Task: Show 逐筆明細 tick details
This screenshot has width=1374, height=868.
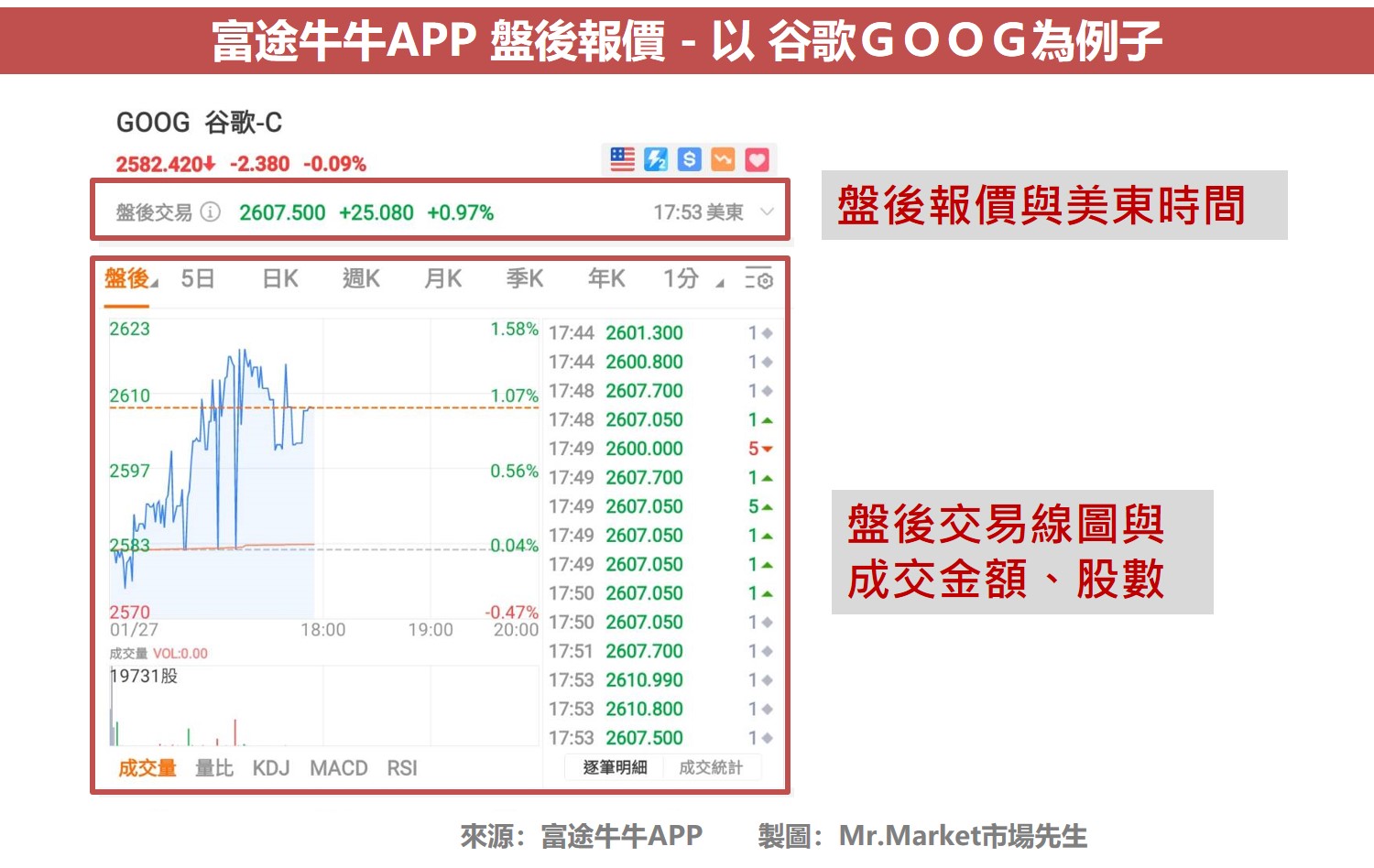Action: tap(615, 767)
